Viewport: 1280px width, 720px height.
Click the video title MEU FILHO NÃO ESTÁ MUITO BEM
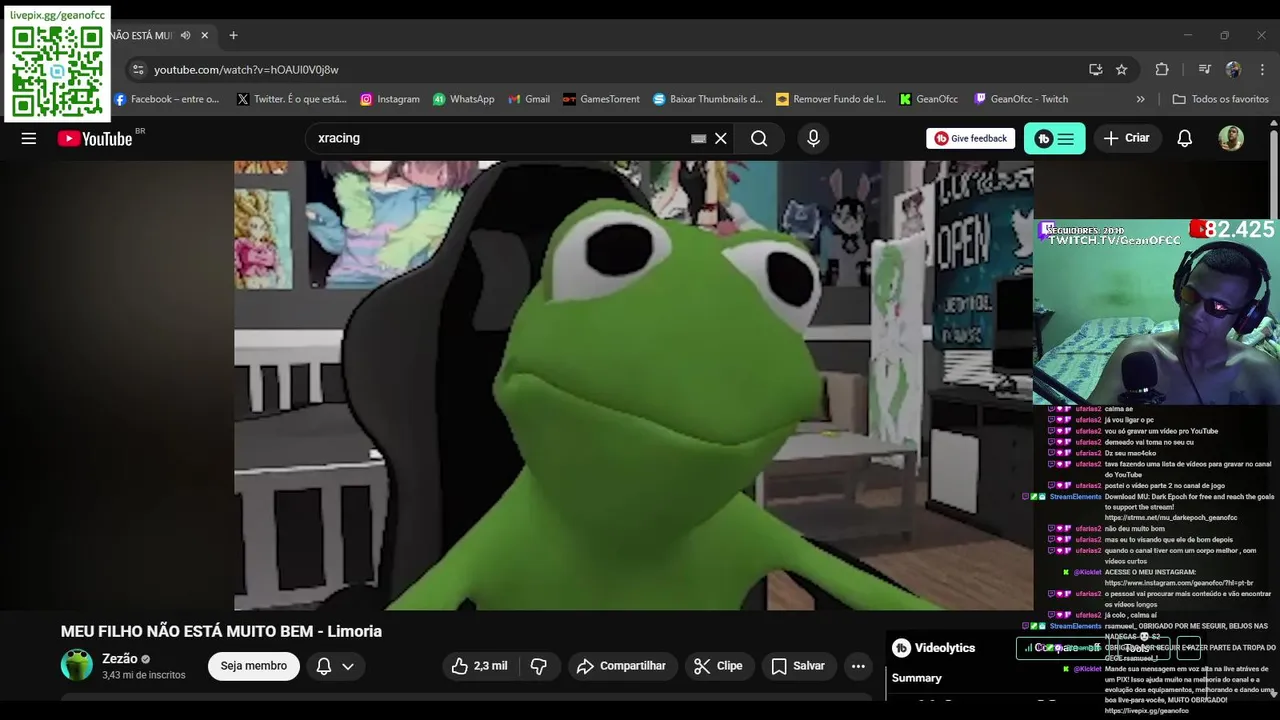click(x=222, y=631)
